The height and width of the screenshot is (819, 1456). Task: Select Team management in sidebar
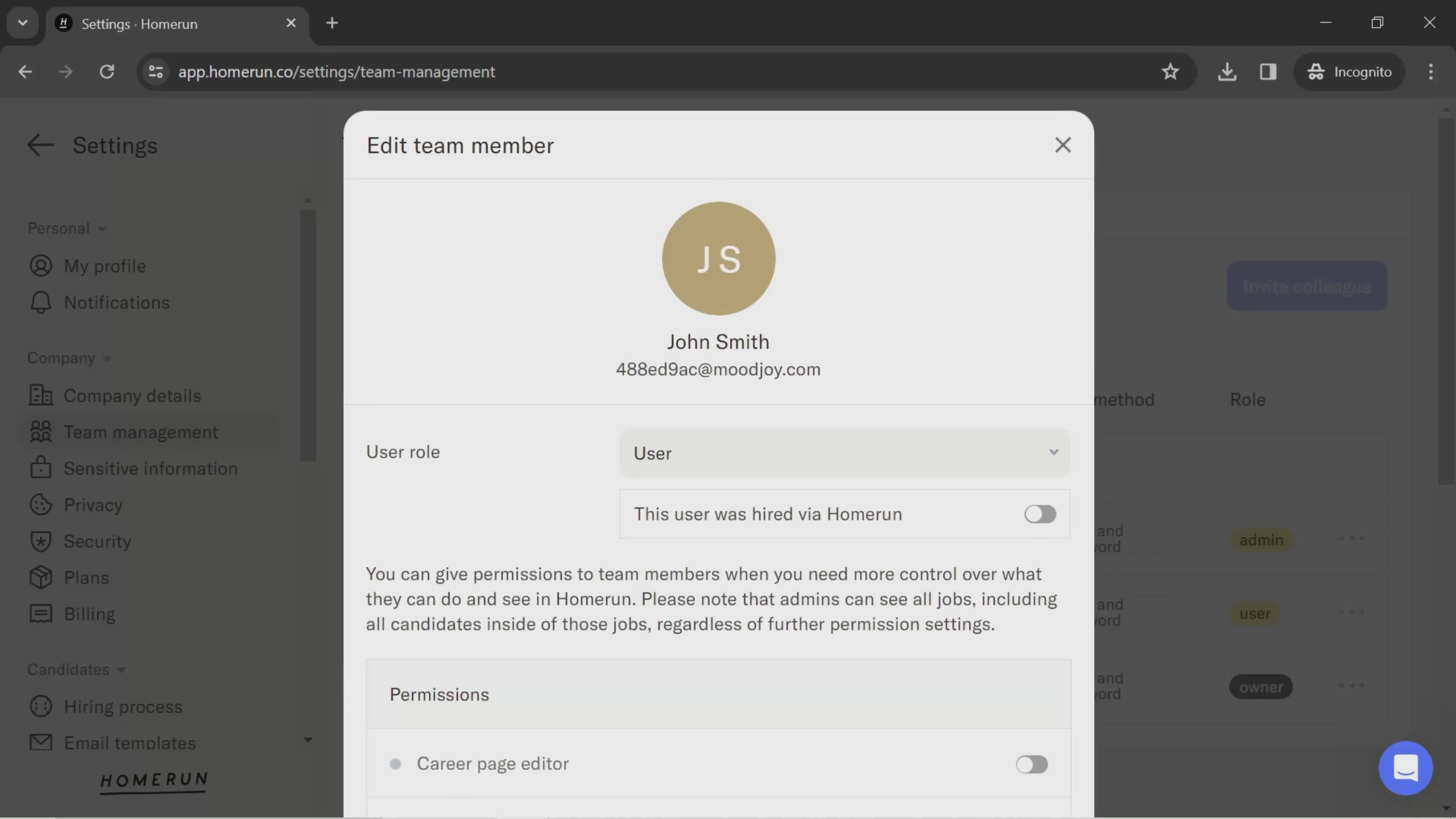click(141, 432)
